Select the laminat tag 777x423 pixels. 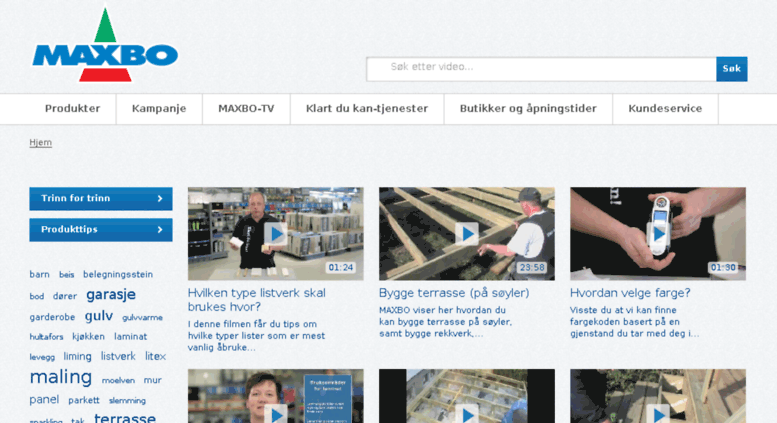coord(130,336)
